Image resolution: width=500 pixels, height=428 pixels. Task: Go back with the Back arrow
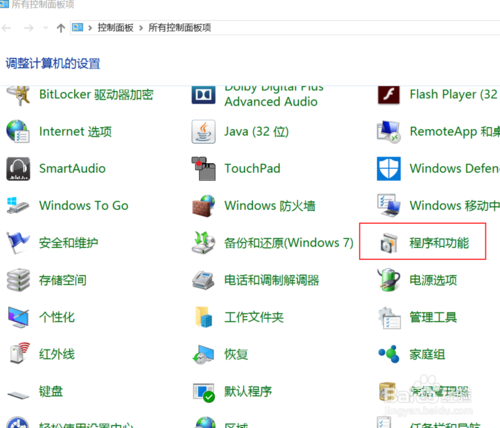[7, 28]
